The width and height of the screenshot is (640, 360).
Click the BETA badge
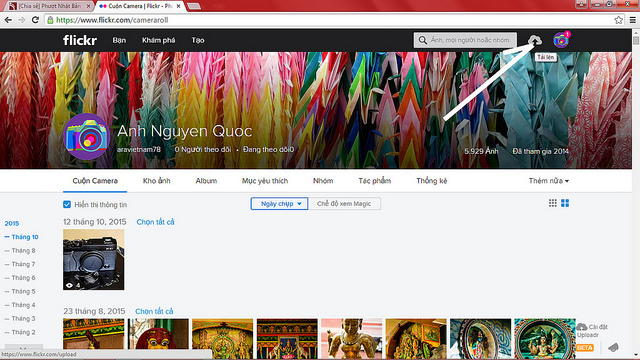[x=584, y=347]
